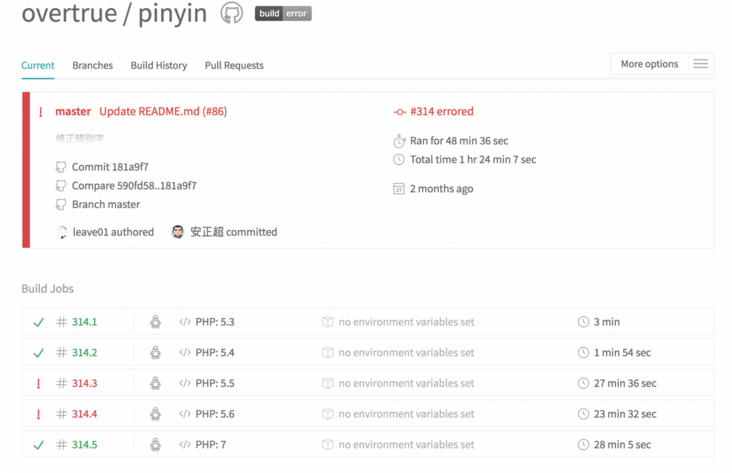Click the clock icon on job 314.4
Screen dimensions: 732x473
click(x=583, y=414)
